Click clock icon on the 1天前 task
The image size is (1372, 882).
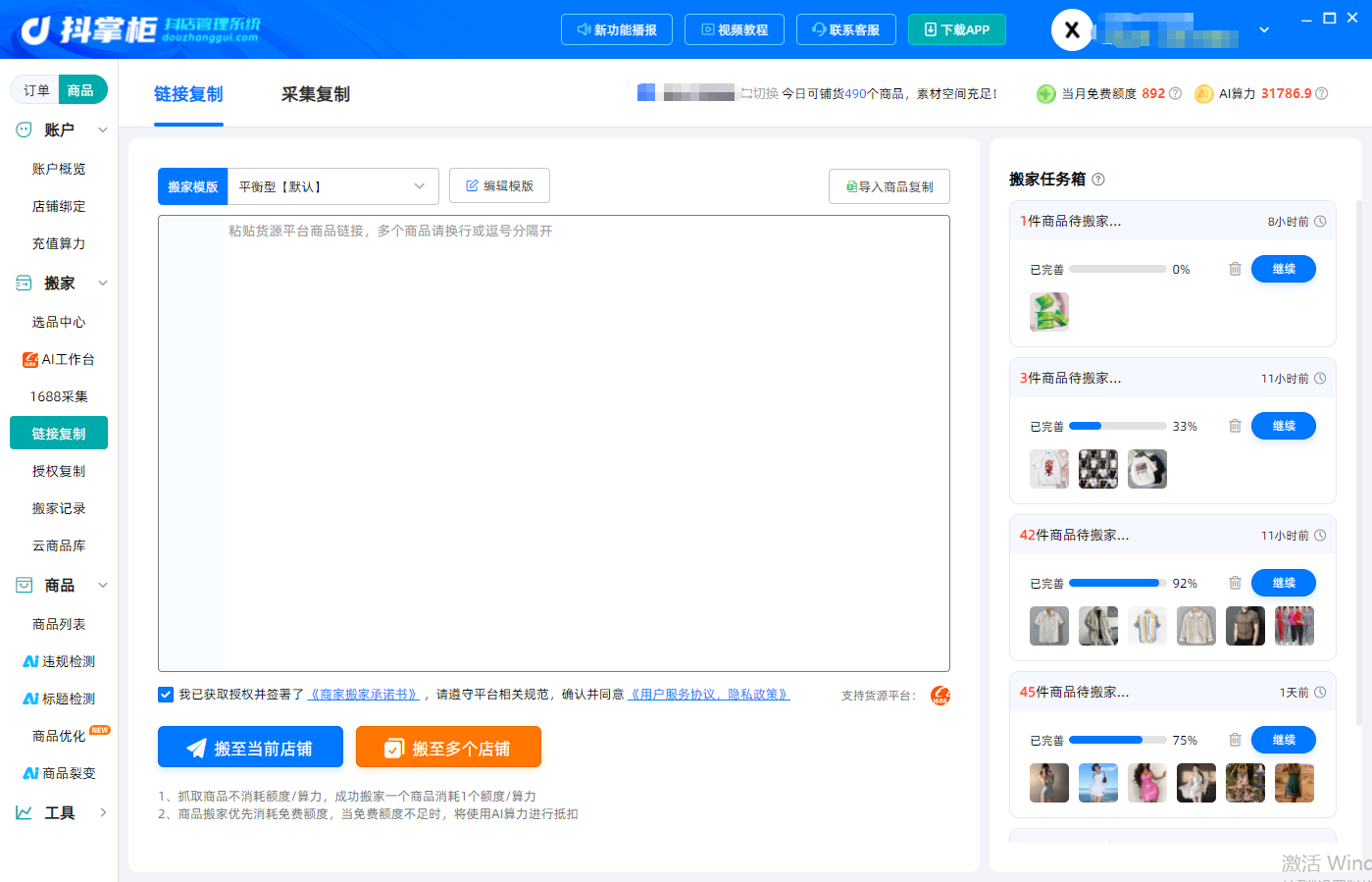(1320, 693)
